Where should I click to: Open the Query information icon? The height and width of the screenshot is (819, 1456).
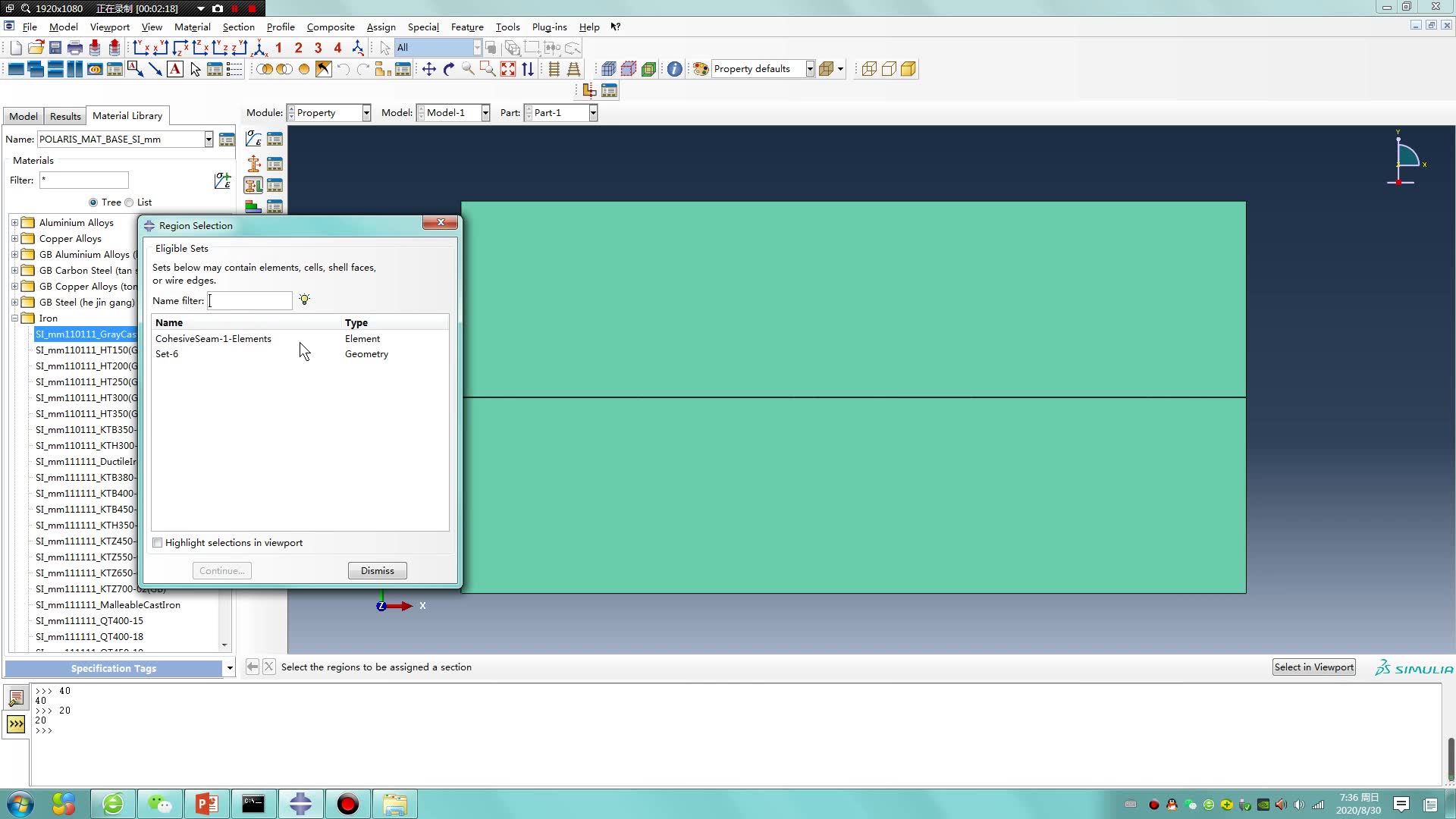click(x=674, y=69)
